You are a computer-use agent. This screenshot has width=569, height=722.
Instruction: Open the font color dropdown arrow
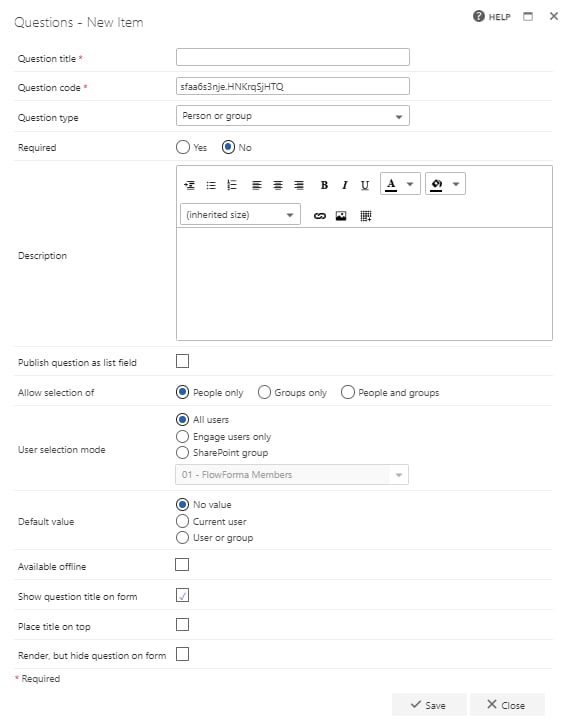(410, 184)
